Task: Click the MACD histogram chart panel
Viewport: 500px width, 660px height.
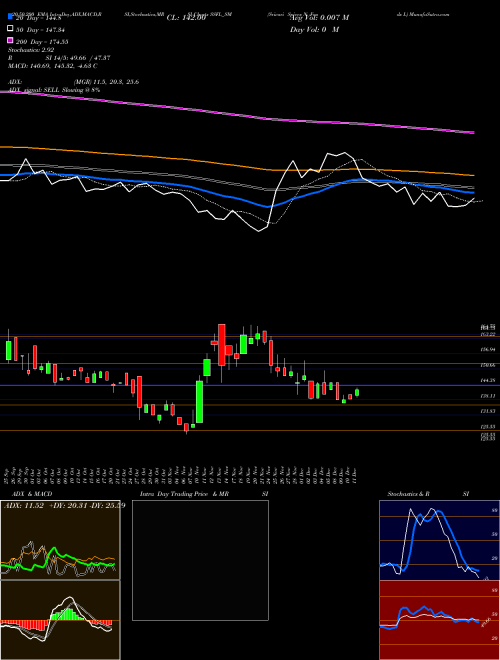Action: pyautogui.click(x=60, y=620)
